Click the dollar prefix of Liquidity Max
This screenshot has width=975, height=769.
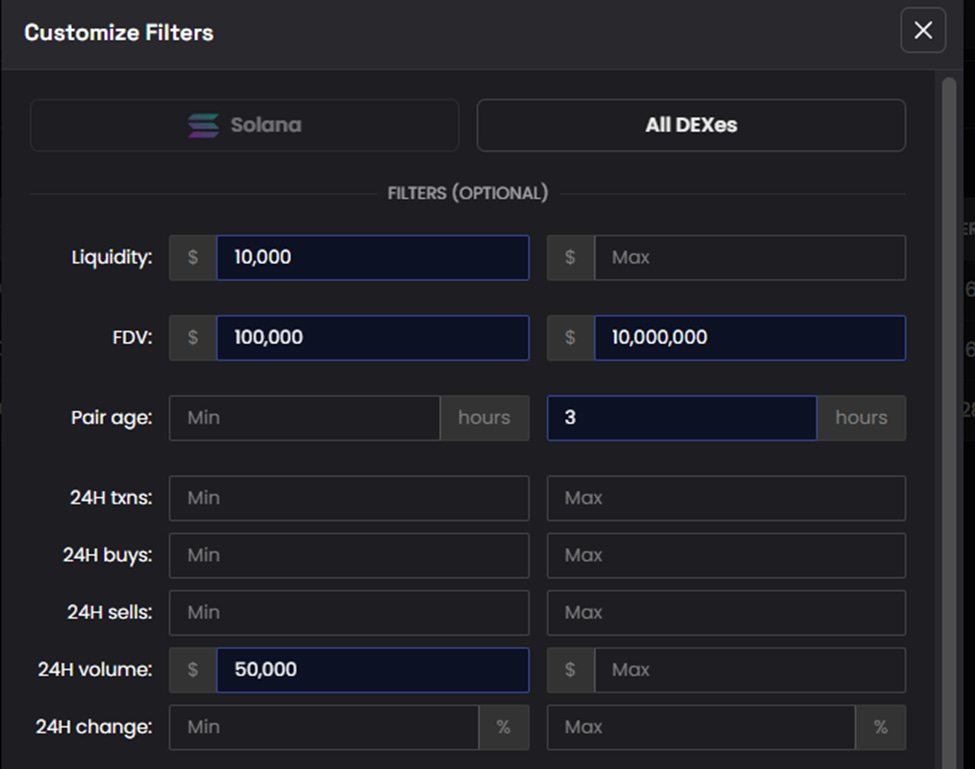570,257
